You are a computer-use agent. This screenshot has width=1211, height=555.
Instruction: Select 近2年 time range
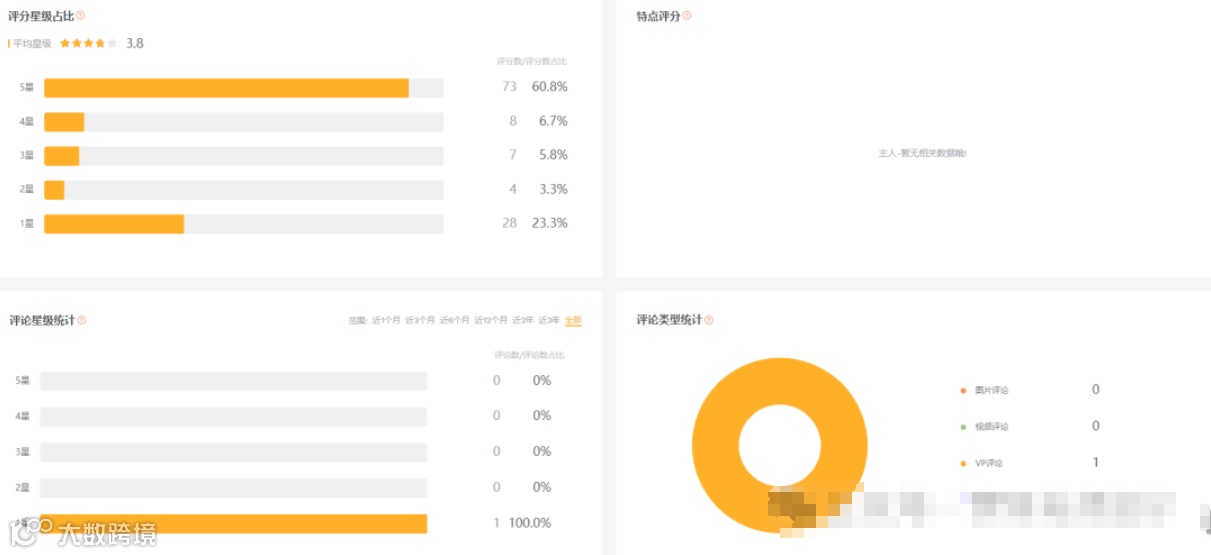click(522, 321)
